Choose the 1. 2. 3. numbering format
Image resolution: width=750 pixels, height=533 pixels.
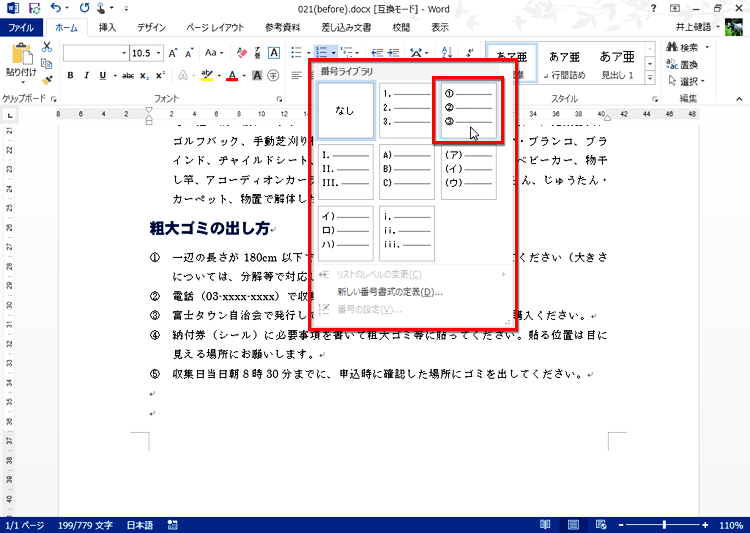[x=407, y=111]
